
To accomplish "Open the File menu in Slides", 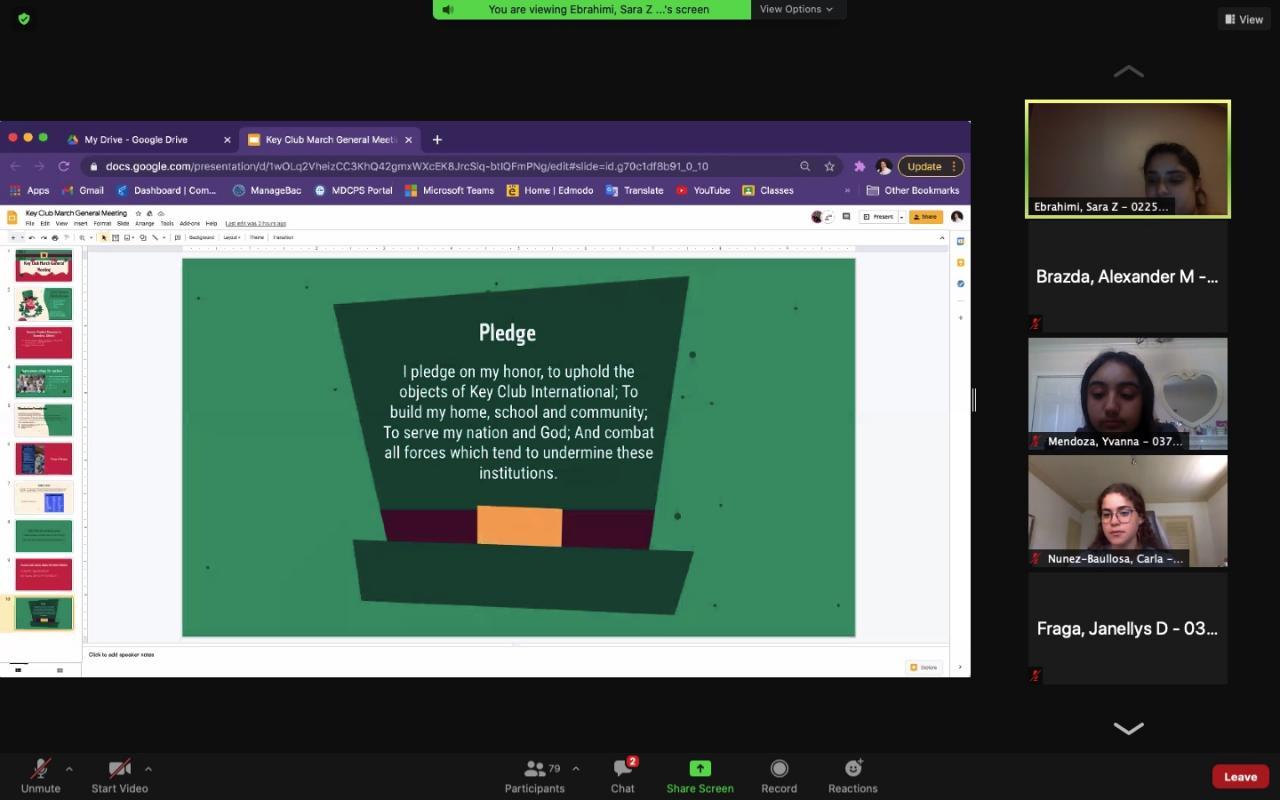I will 30,223.
